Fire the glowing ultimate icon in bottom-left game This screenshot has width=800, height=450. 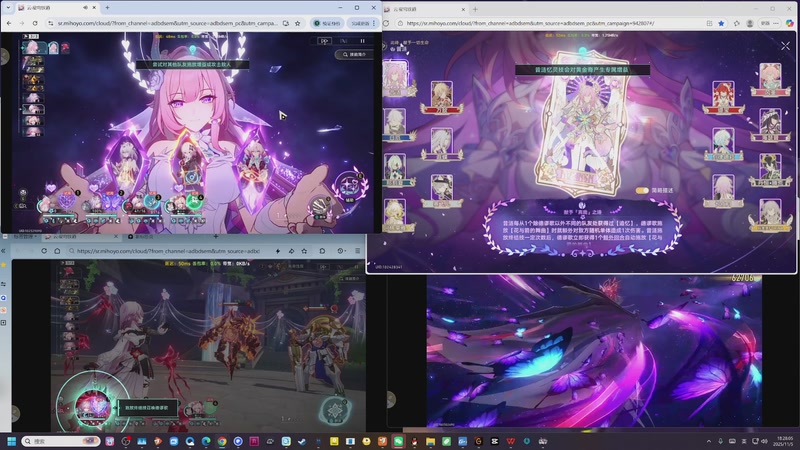(x=92, y=406)
